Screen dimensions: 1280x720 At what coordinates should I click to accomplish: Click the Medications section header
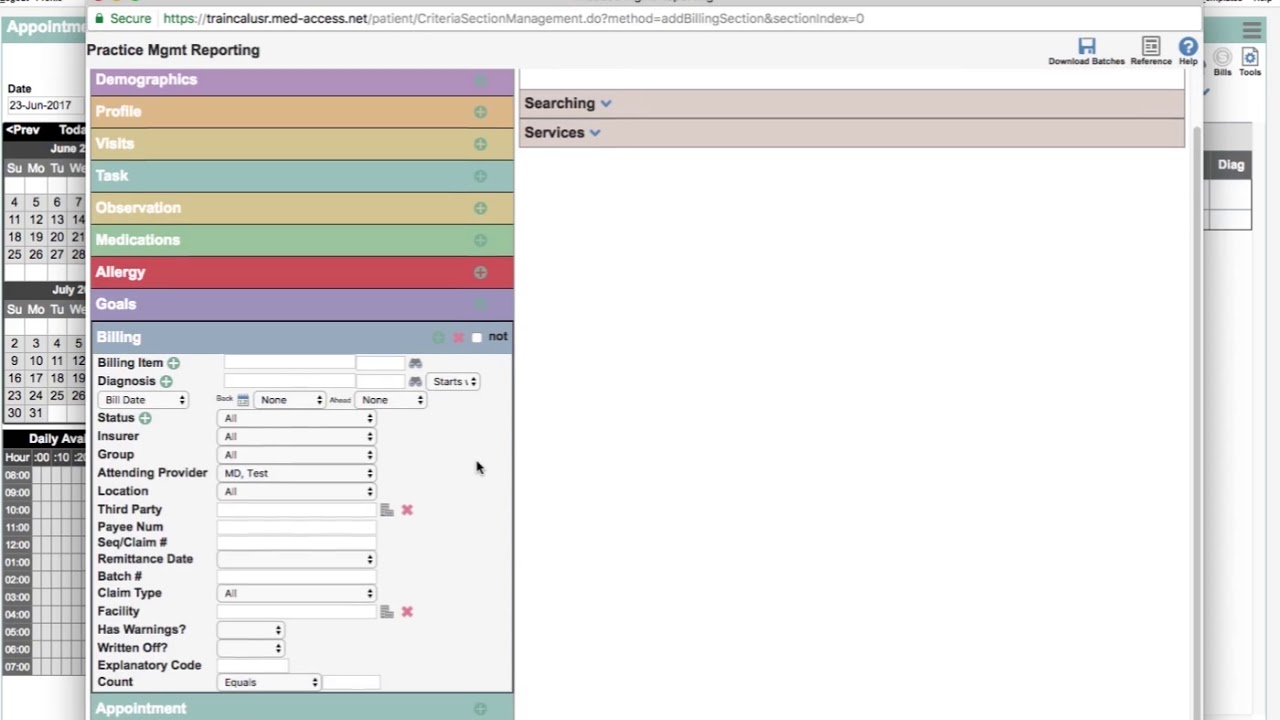(302, 240)
